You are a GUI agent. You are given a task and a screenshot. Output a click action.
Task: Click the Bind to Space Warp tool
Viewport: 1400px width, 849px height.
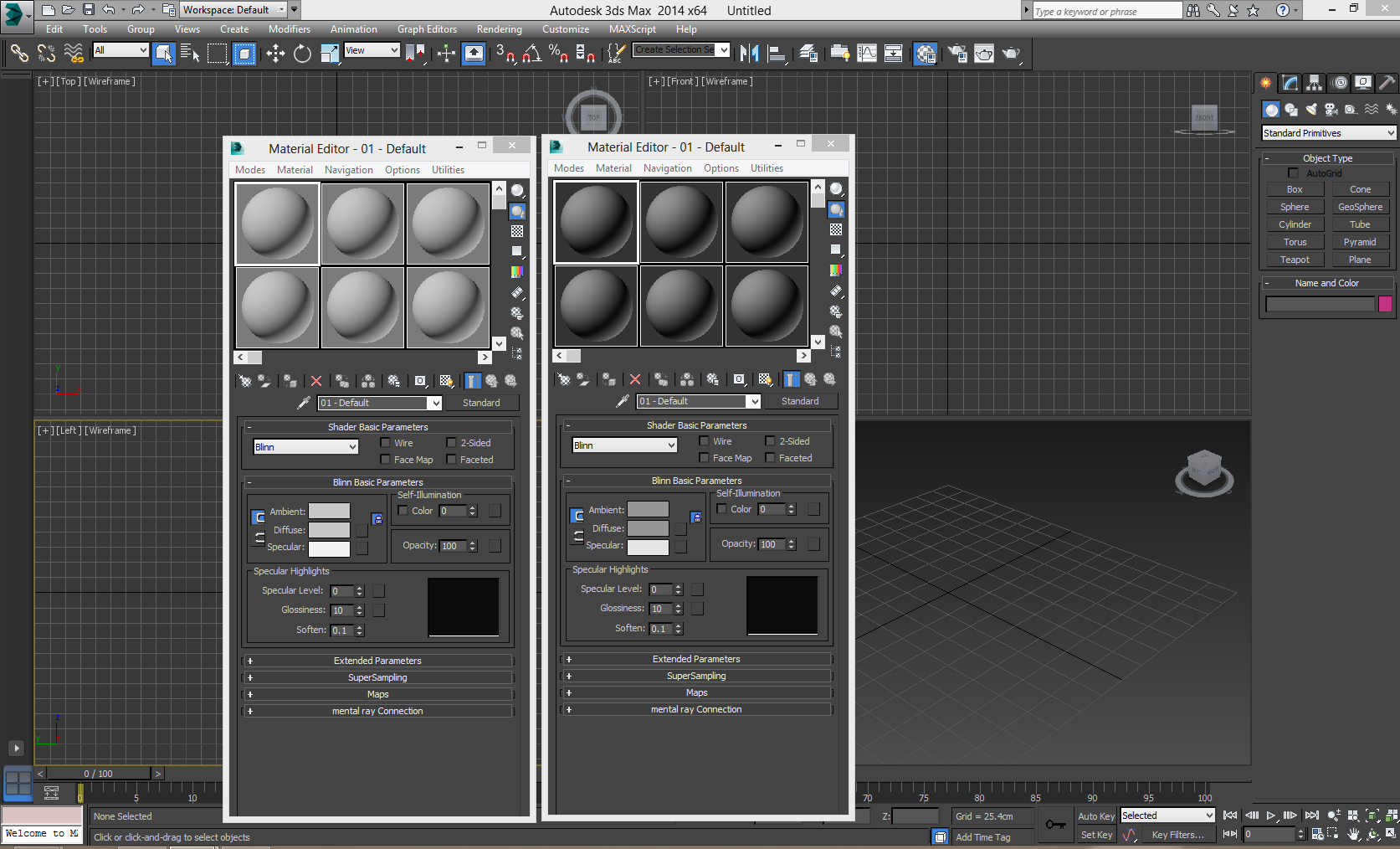(x=74, y=54)
